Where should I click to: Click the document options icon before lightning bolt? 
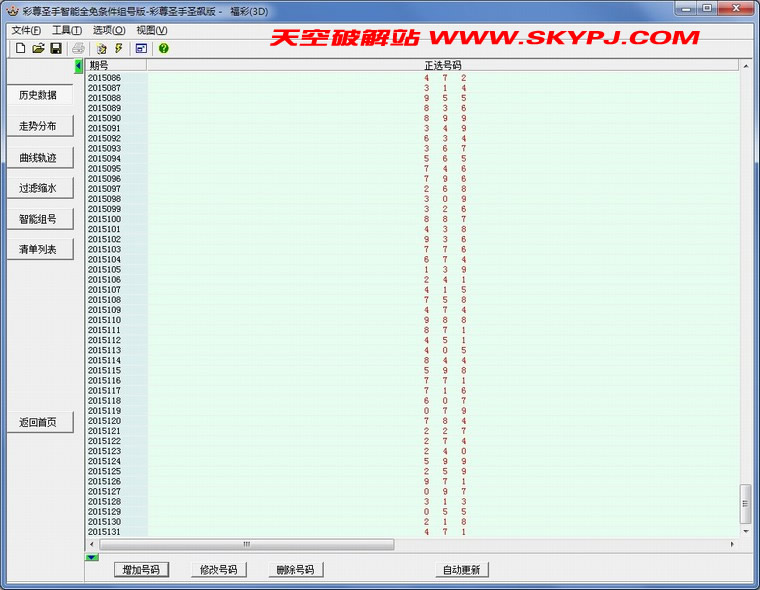[x=102, y=48]
